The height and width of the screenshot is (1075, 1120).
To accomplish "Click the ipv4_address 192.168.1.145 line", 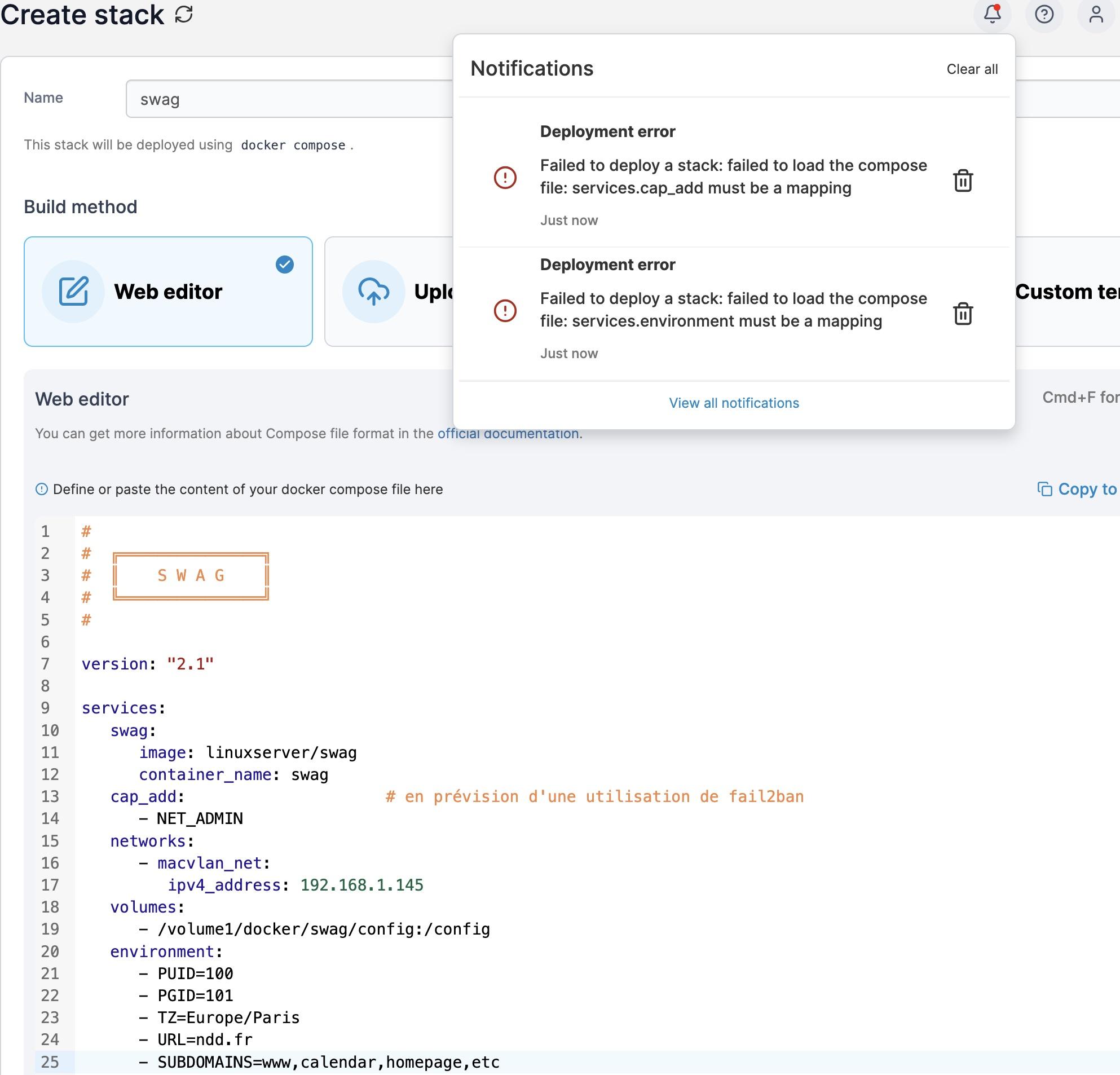I will tap(296, 885).
